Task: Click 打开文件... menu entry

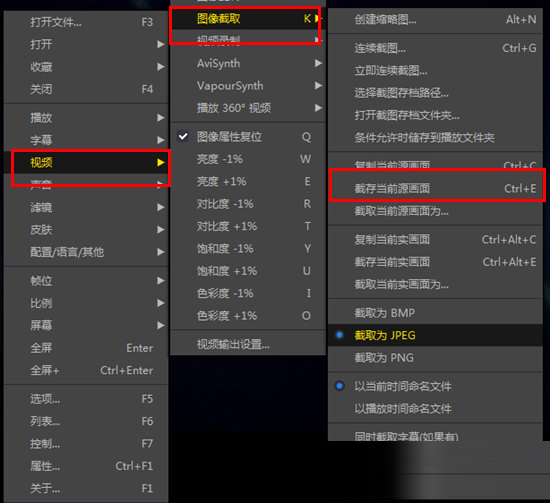Action: 86,22
